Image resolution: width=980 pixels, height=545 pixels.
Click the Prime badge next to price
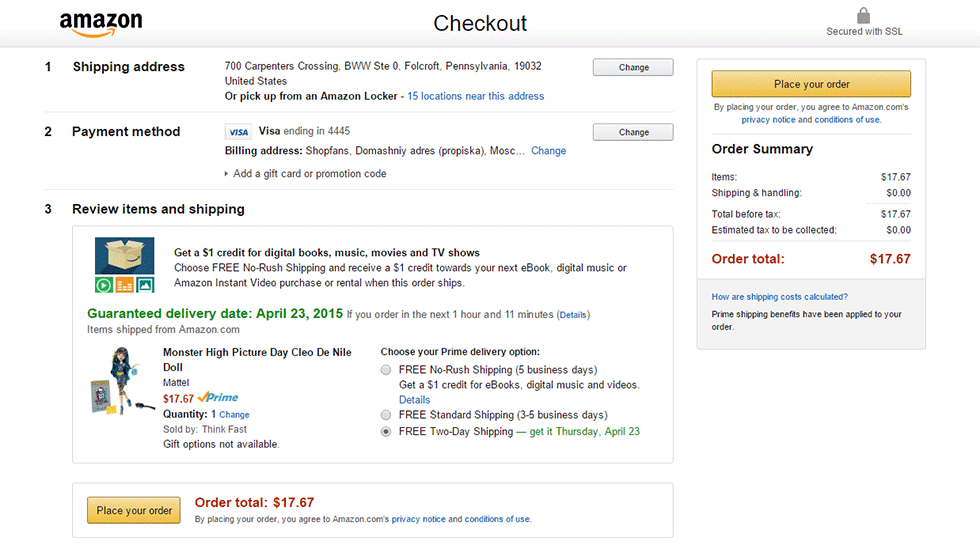(218, 398)
